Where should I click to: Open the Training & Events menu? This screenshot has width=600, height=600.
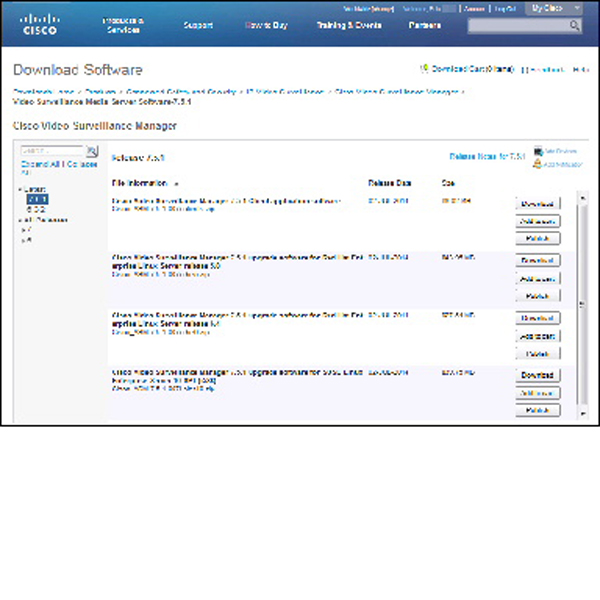tap(349, 25)
